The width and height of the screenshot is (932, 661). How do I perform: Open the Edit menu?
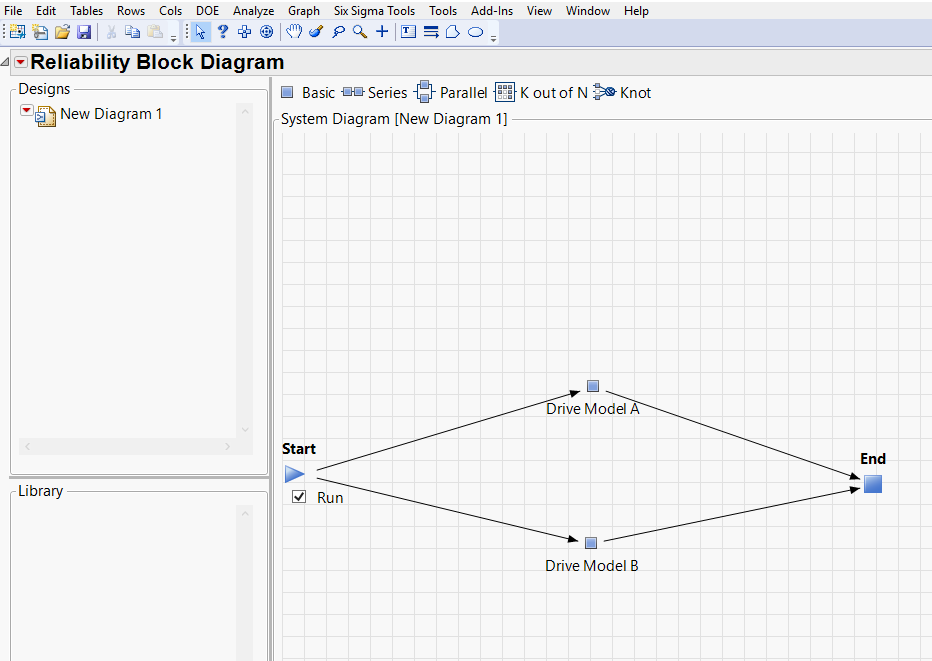46,11
